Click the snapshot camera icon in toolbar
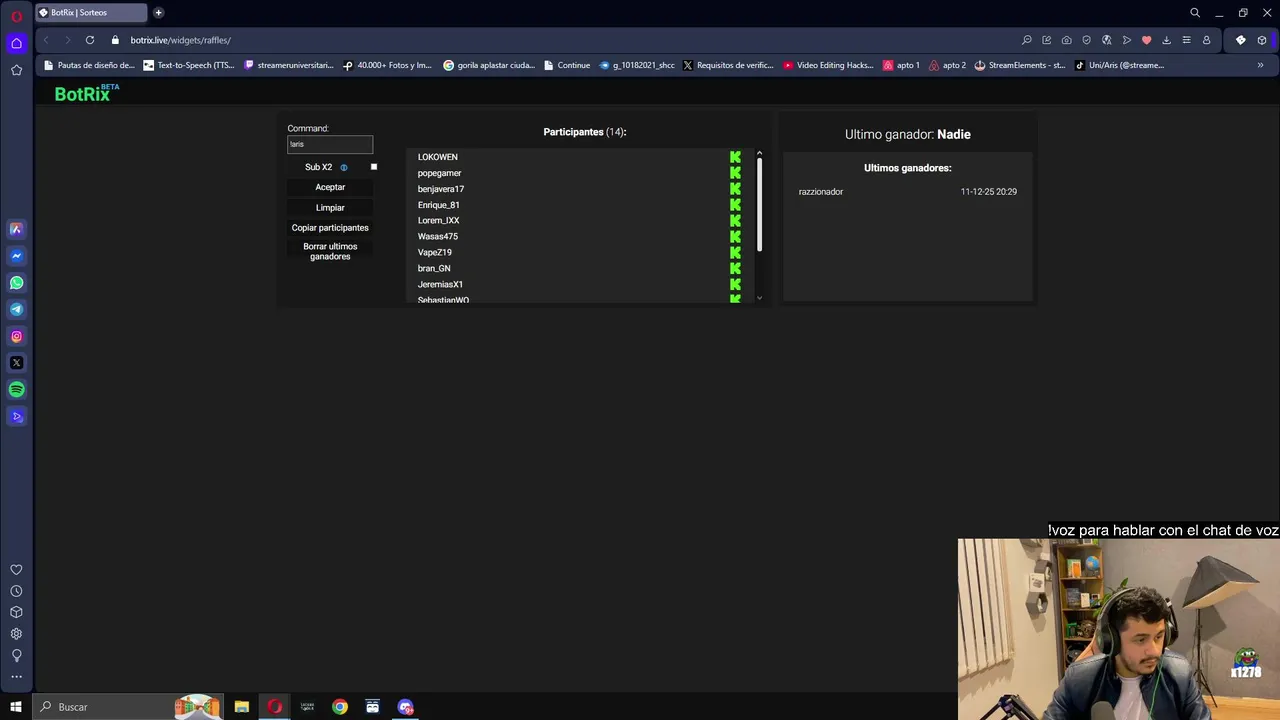This screenshot has width=1280, height=720. (x=1067, y=40)
